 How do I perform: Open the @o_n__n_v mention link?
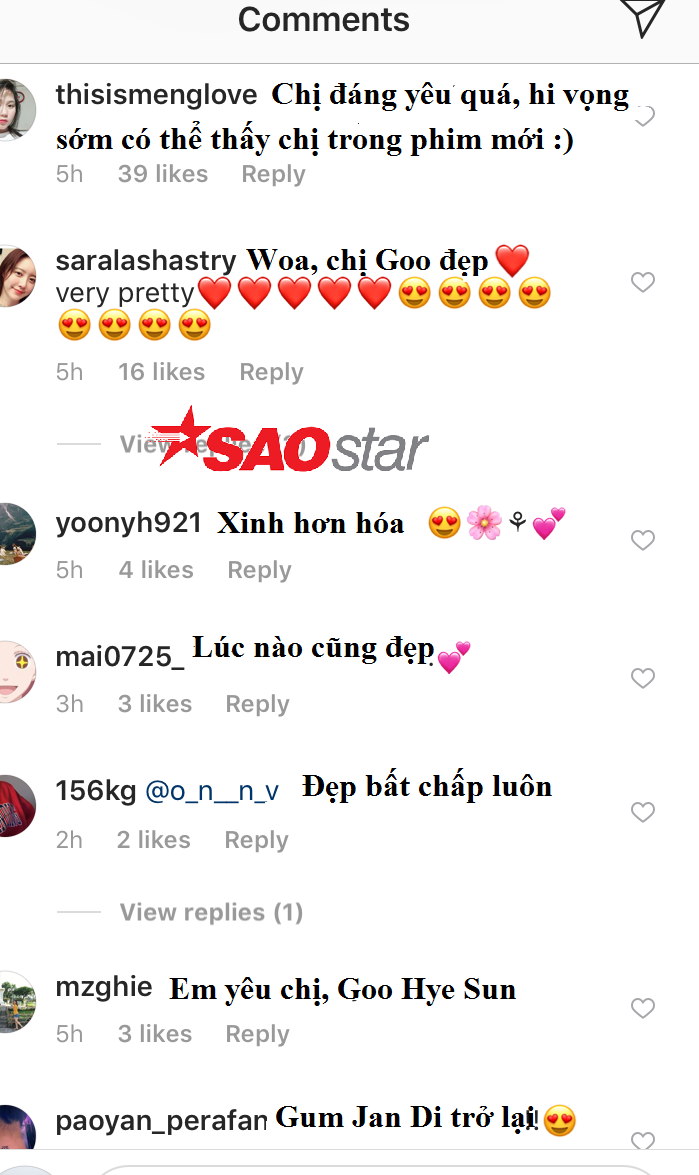tap(212, 791)
